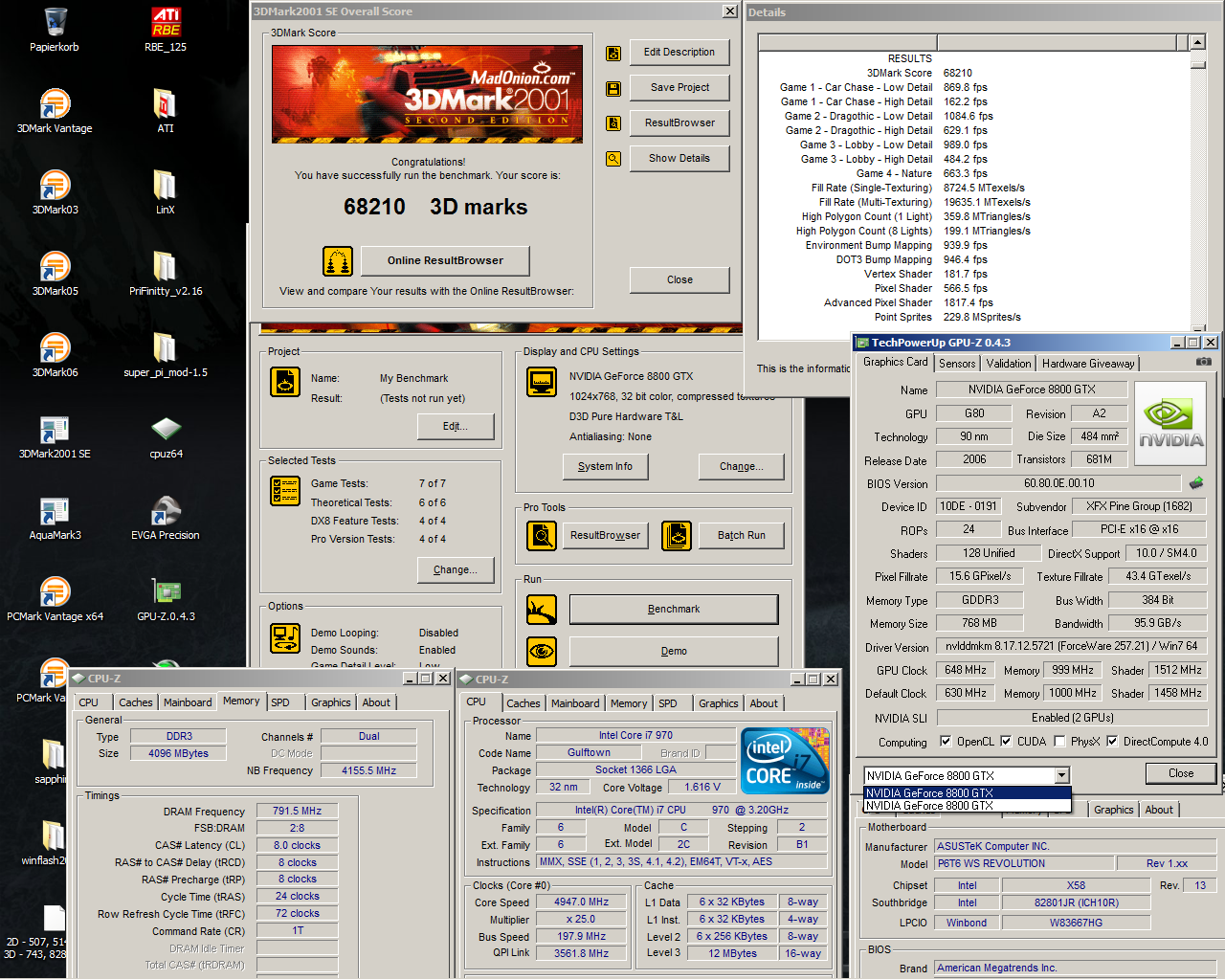Launch cpuz64 desktop shortcut

[166, 436]
